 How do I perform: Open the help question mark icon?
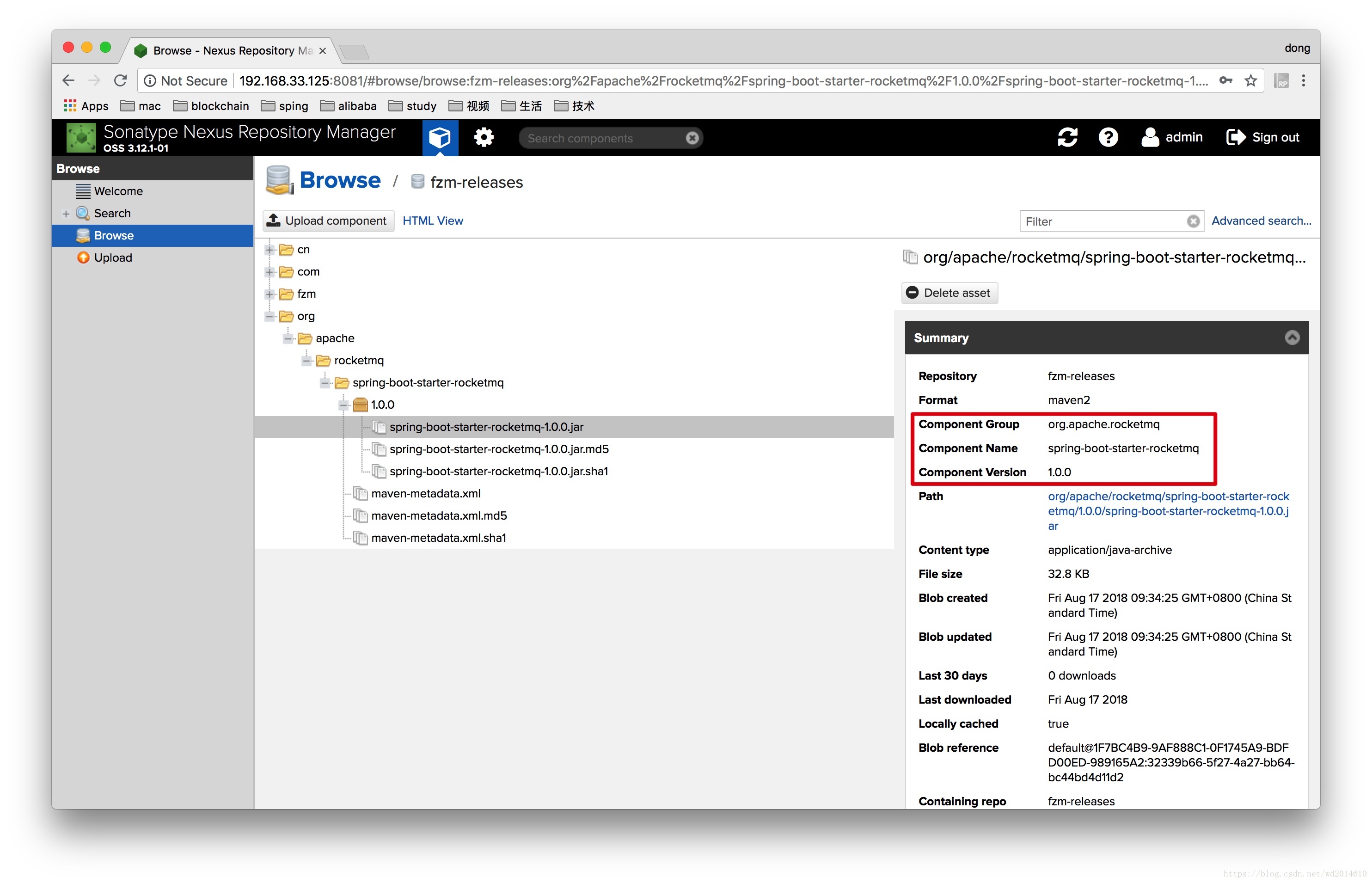click(1108, 138)
